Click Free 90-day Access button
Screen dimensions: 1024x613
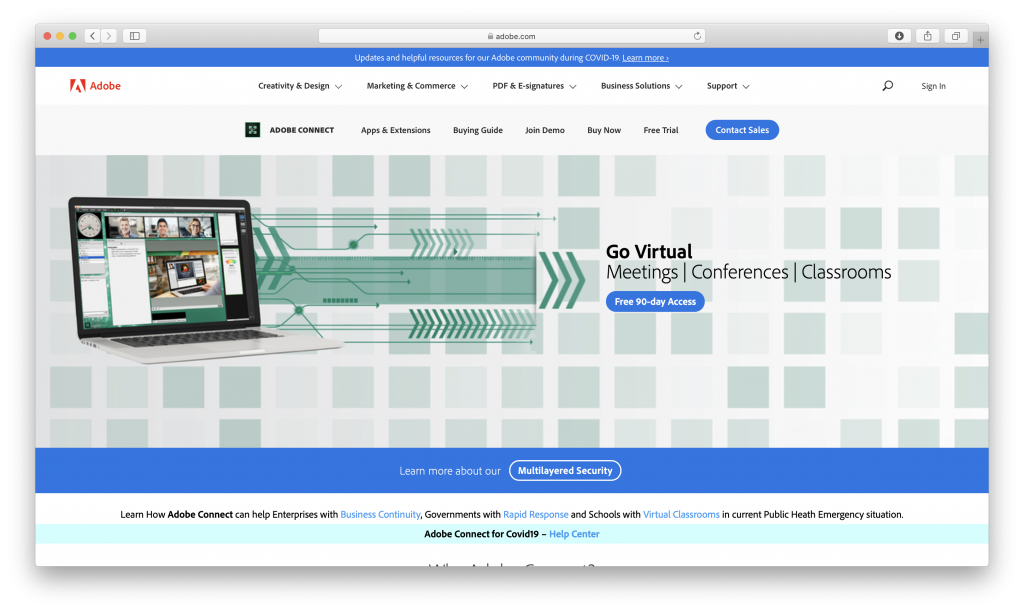pos(655,302)
